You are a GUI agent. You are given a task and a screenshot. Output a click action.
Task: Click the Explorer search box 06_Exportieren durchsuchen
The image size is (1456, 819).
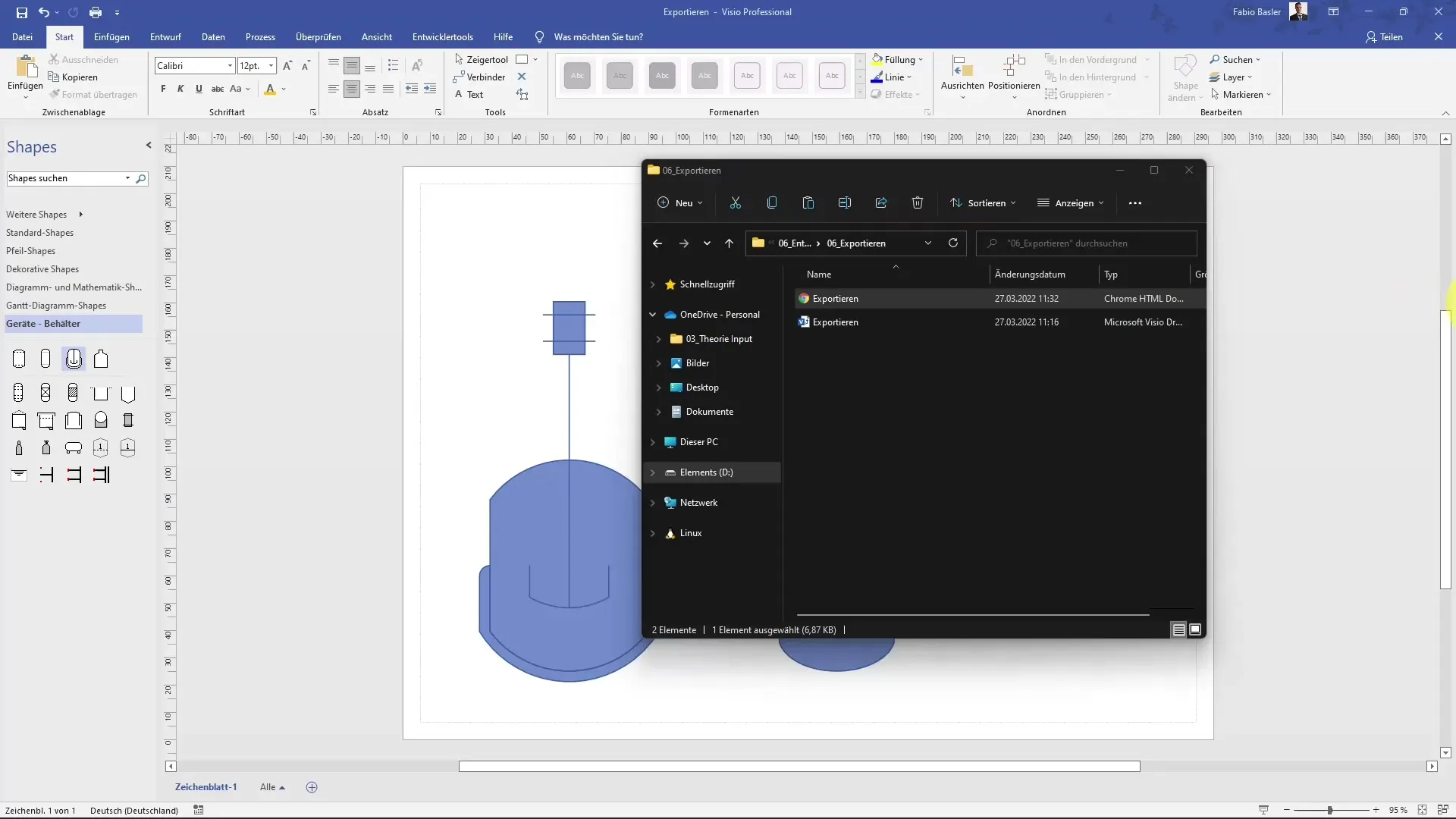[1086, 243]
